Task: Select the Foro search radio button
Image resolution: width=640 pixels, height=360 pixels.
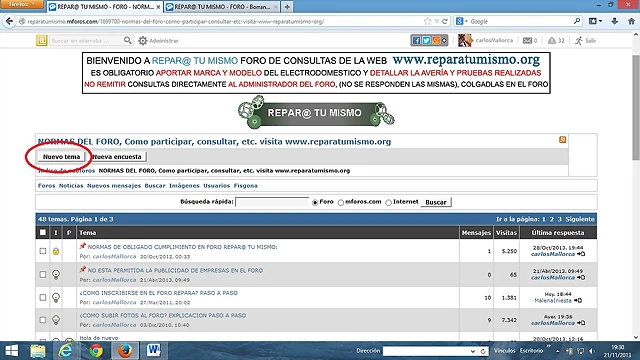Action: coord(315,202)
